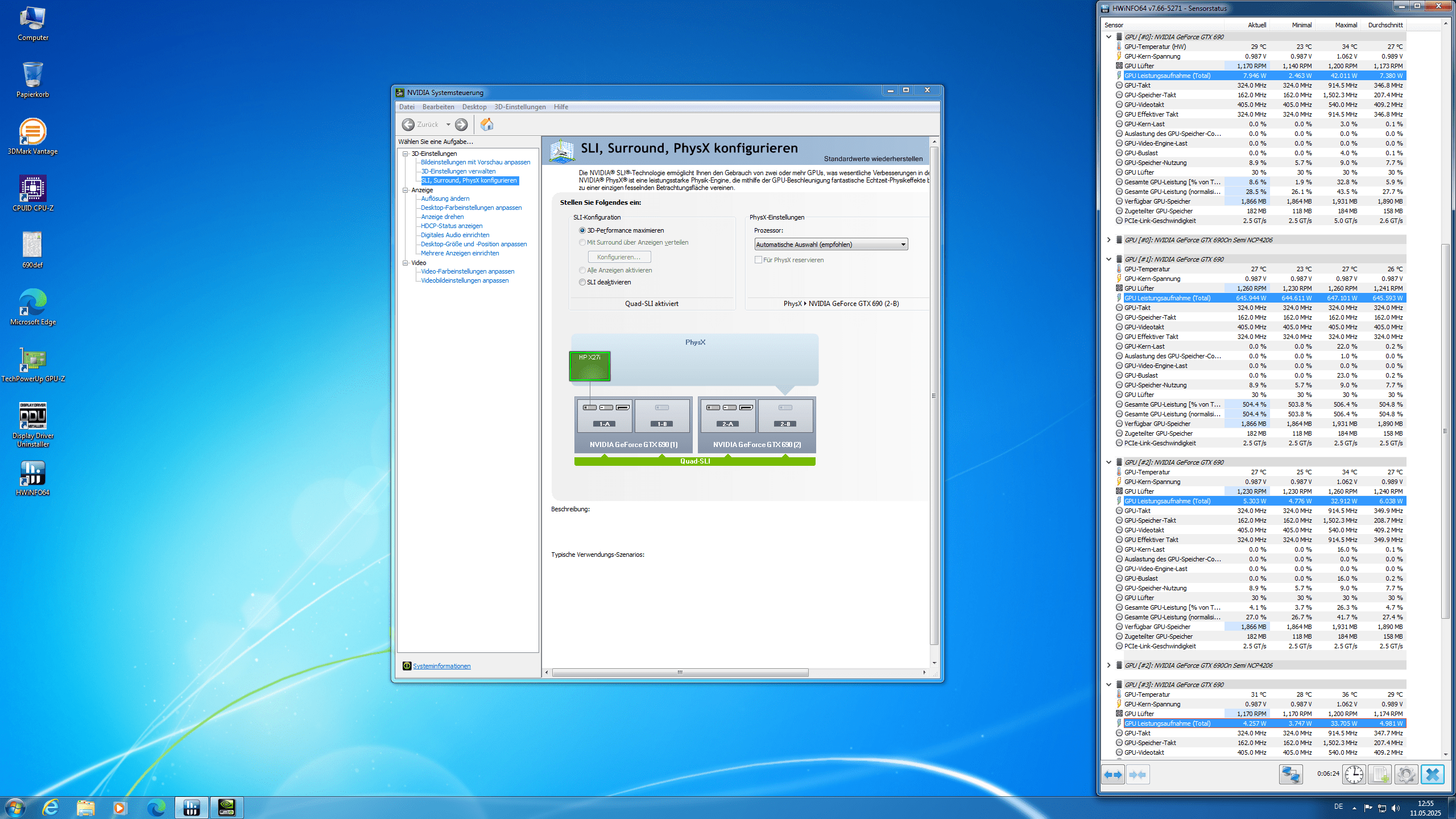Open the PhysX Prozessor dropdown
Viewport: 1456px width, 819px height.
click(x=831, y=245)
